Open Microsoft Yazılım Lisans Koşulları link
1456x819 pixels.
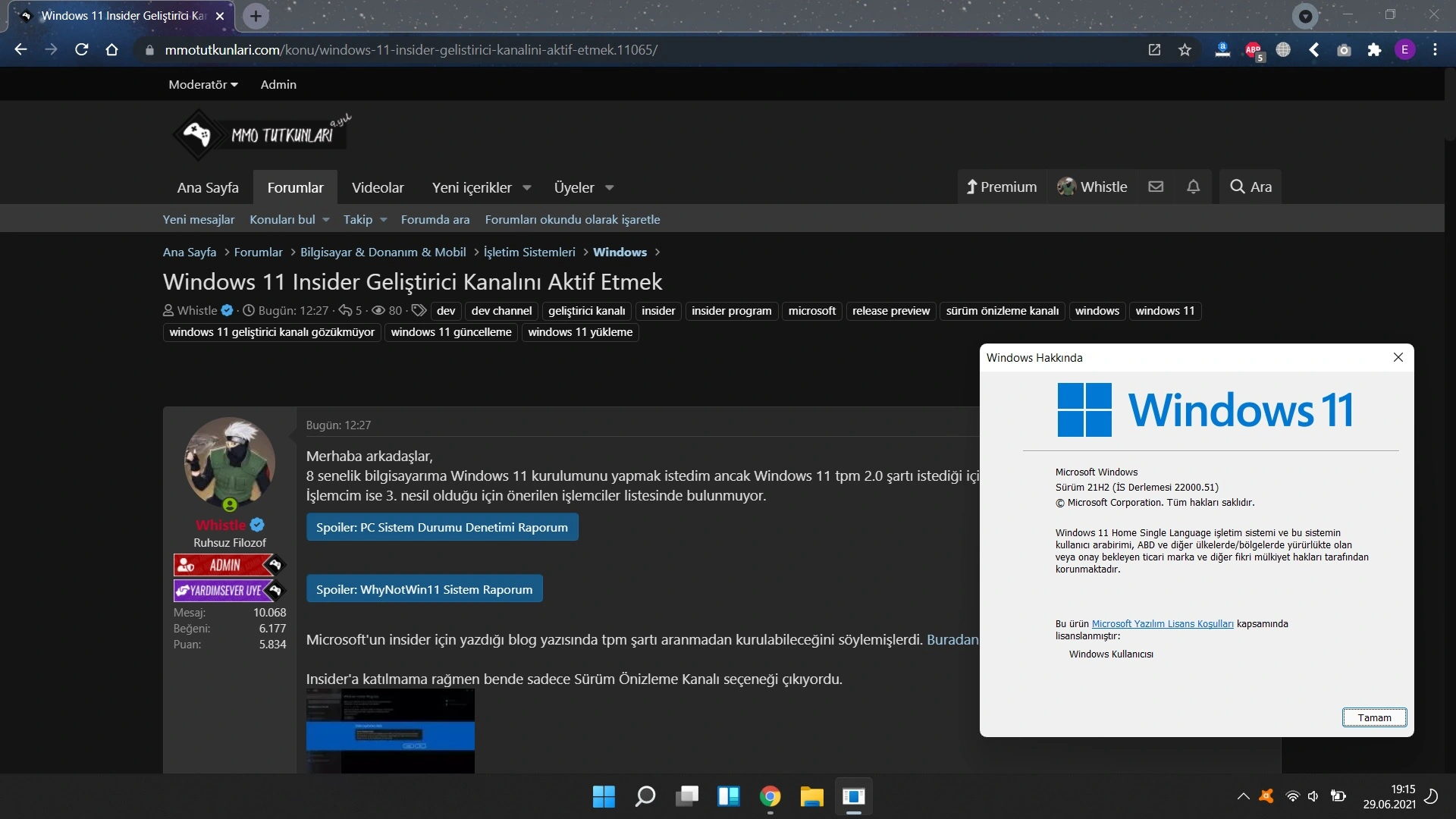[1163, 624]
